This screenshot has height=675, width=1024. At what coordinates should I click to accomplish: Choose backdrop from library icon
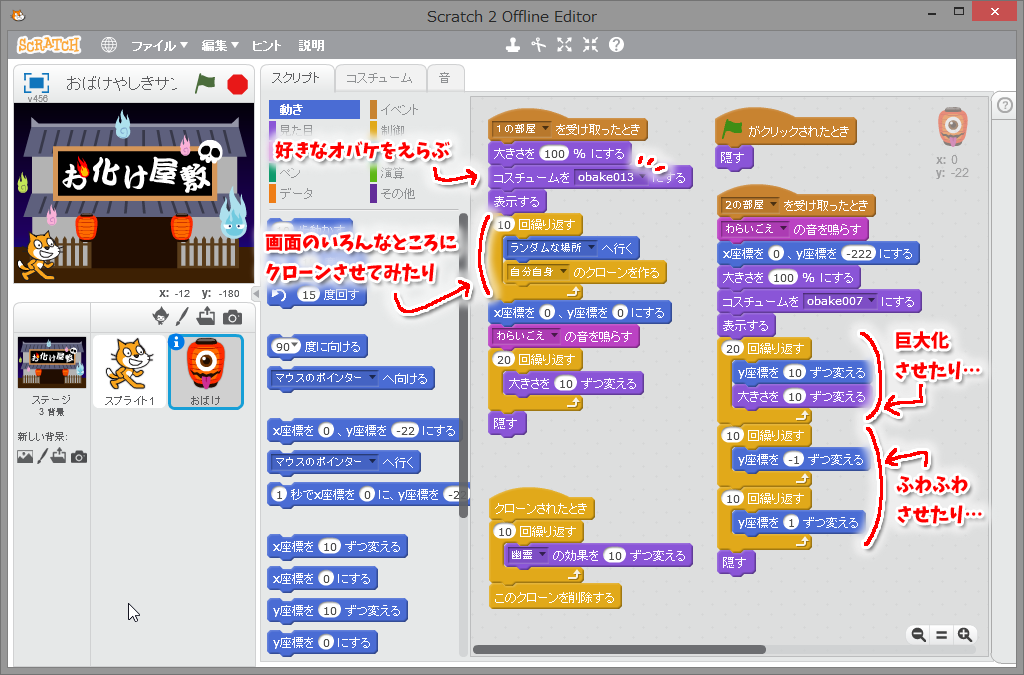click(25, 456)
